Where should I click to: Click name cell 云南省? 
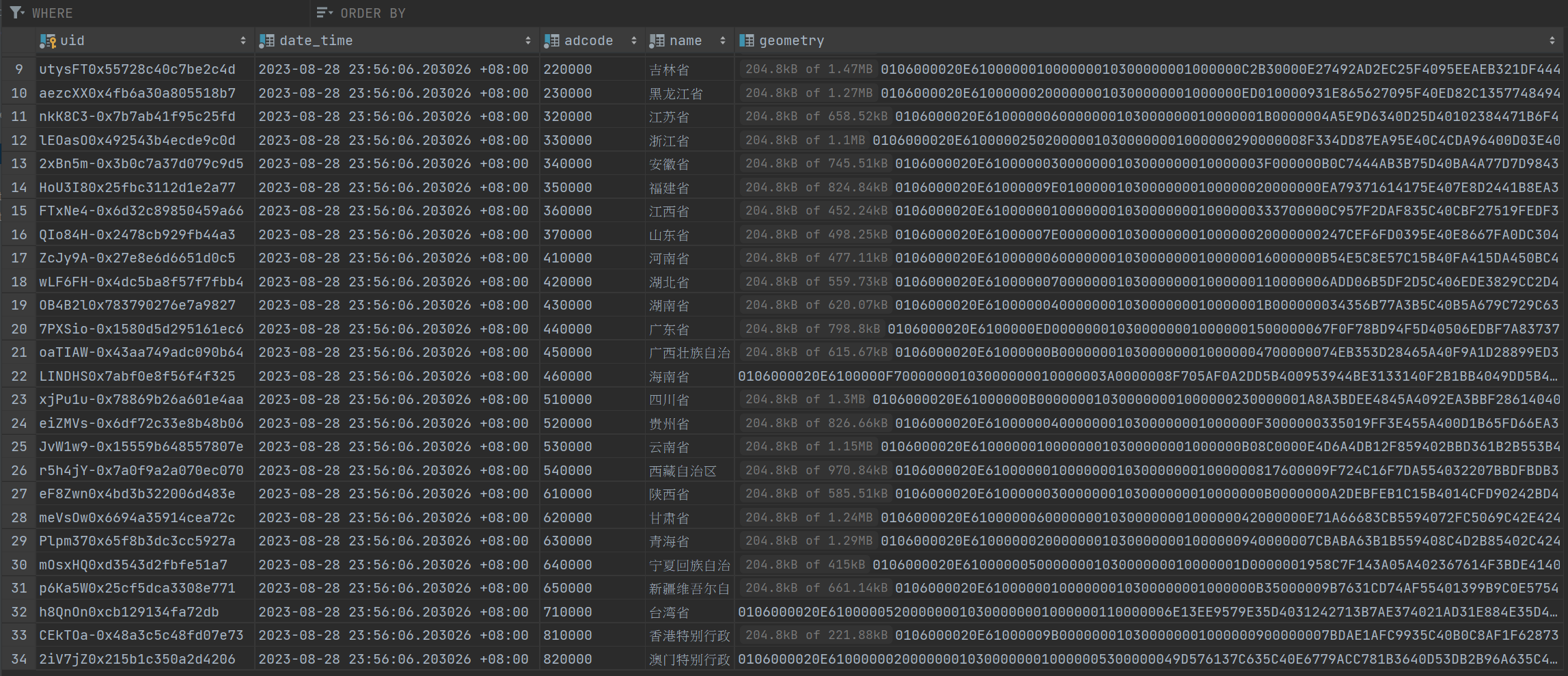pyautogui.click(x=690, y=446)
